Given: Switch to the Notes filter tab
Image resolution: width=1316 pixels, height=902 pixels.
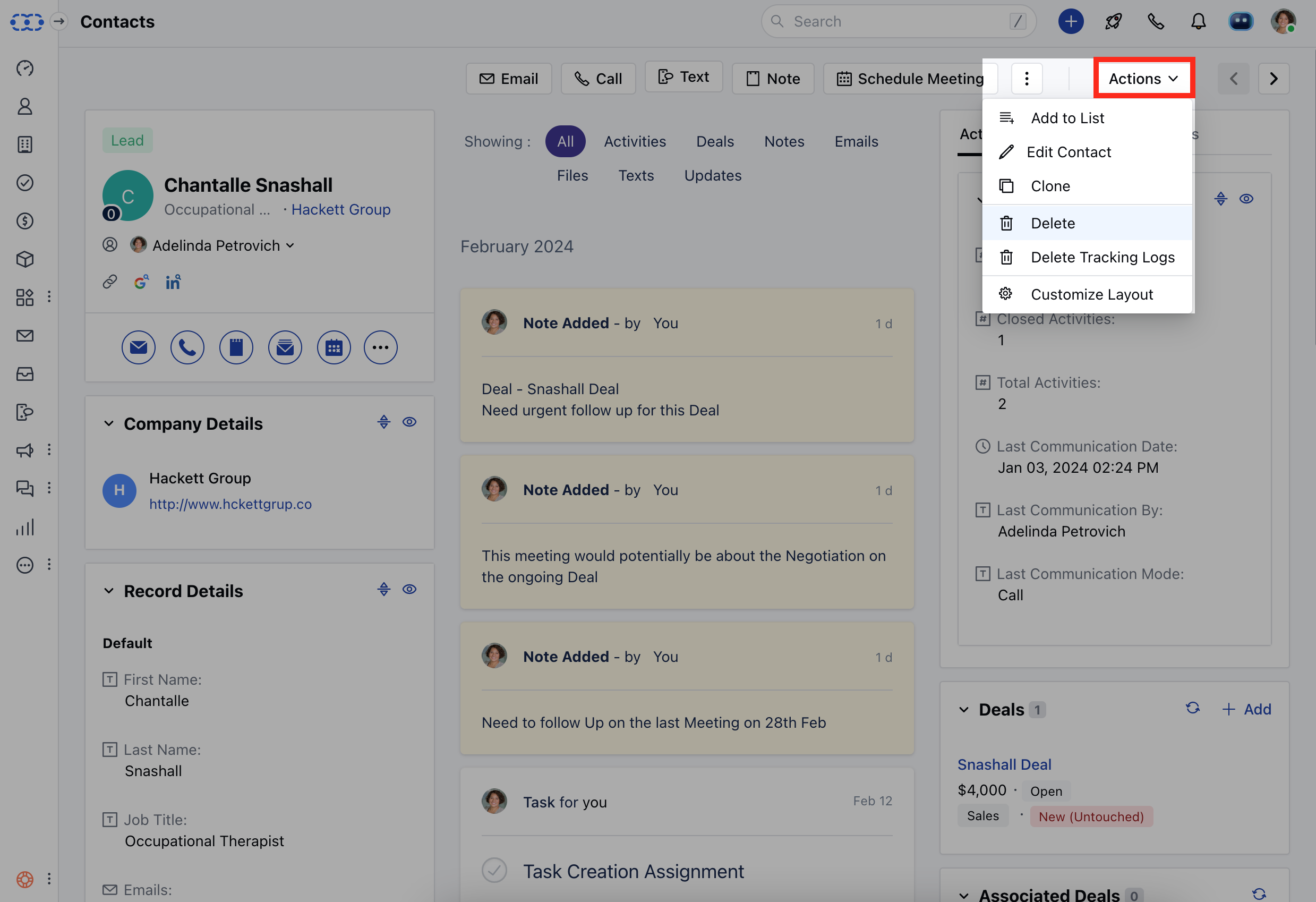Looking at the screenshot, I should click(x=784, y=142).
